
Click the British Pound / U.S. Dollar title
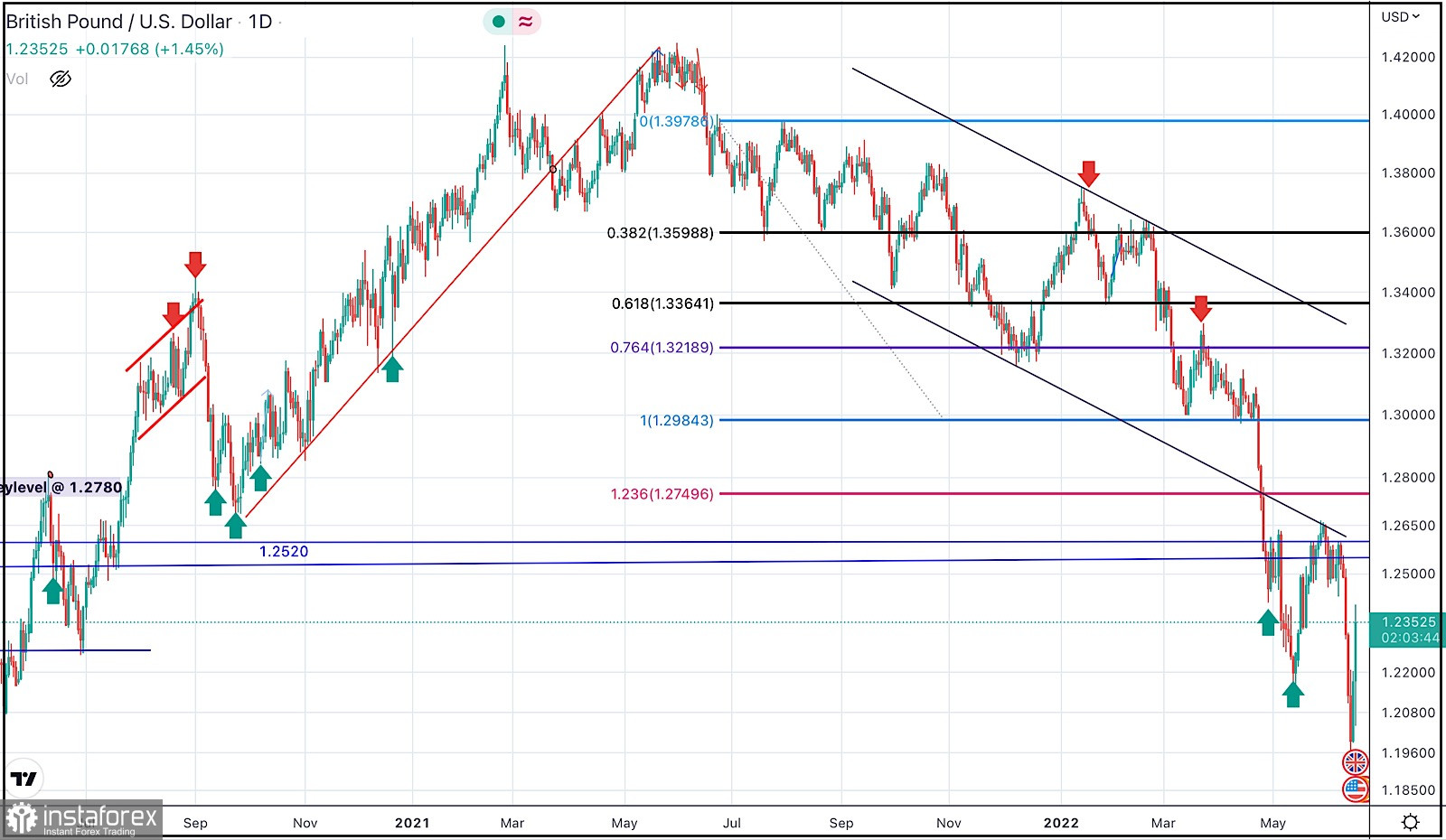click(x=119, y=22)
